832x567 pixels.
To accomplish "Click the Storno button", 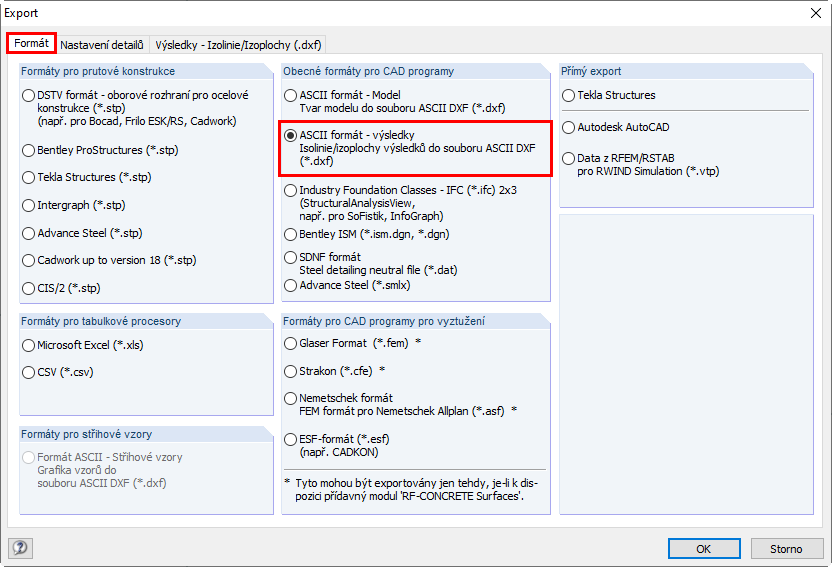I will [785, 548].
